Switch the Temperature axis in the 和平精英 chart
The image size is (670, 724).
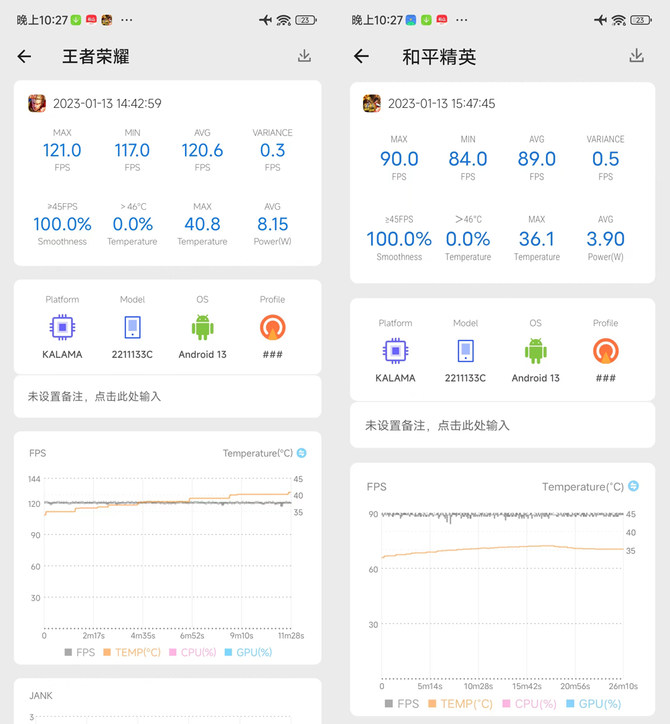pos(634,486)
